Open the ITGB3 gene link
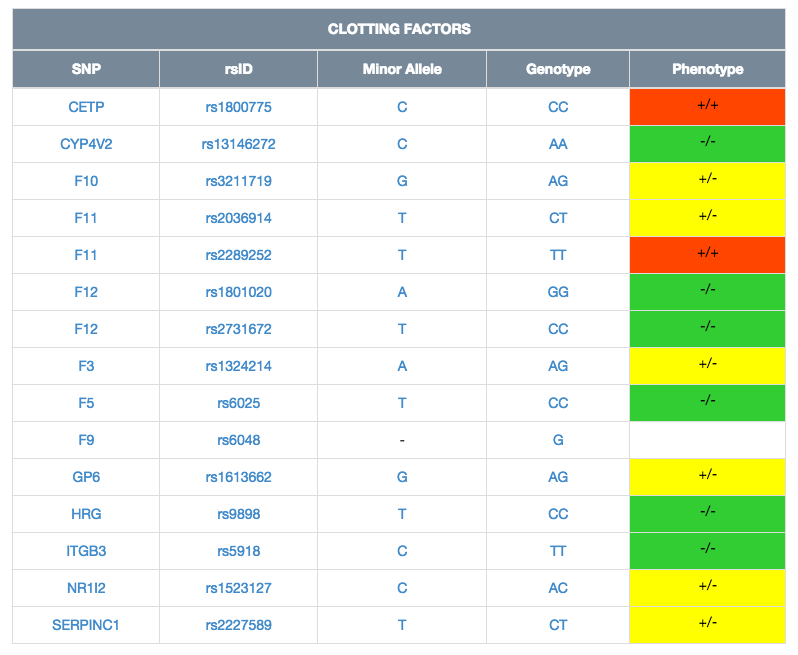Viewport: 798px width, 655px height. tap(86, 551)
